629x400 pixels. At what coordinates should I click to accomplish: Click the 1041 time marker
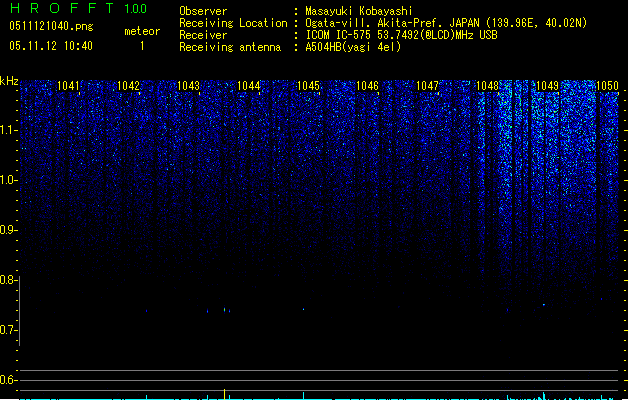pyautogui.click(x=68, y=86)
